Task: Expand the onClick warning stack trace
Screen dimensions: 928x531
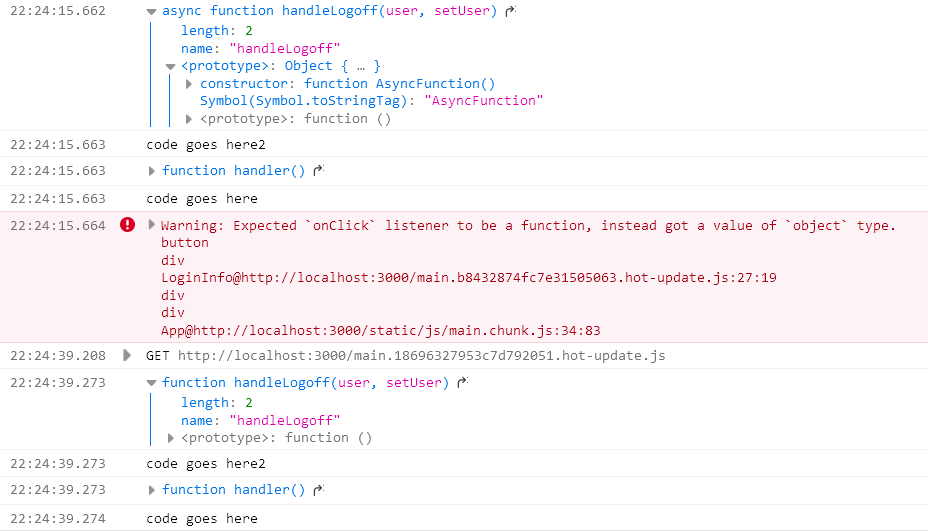Action: [152, 225]
